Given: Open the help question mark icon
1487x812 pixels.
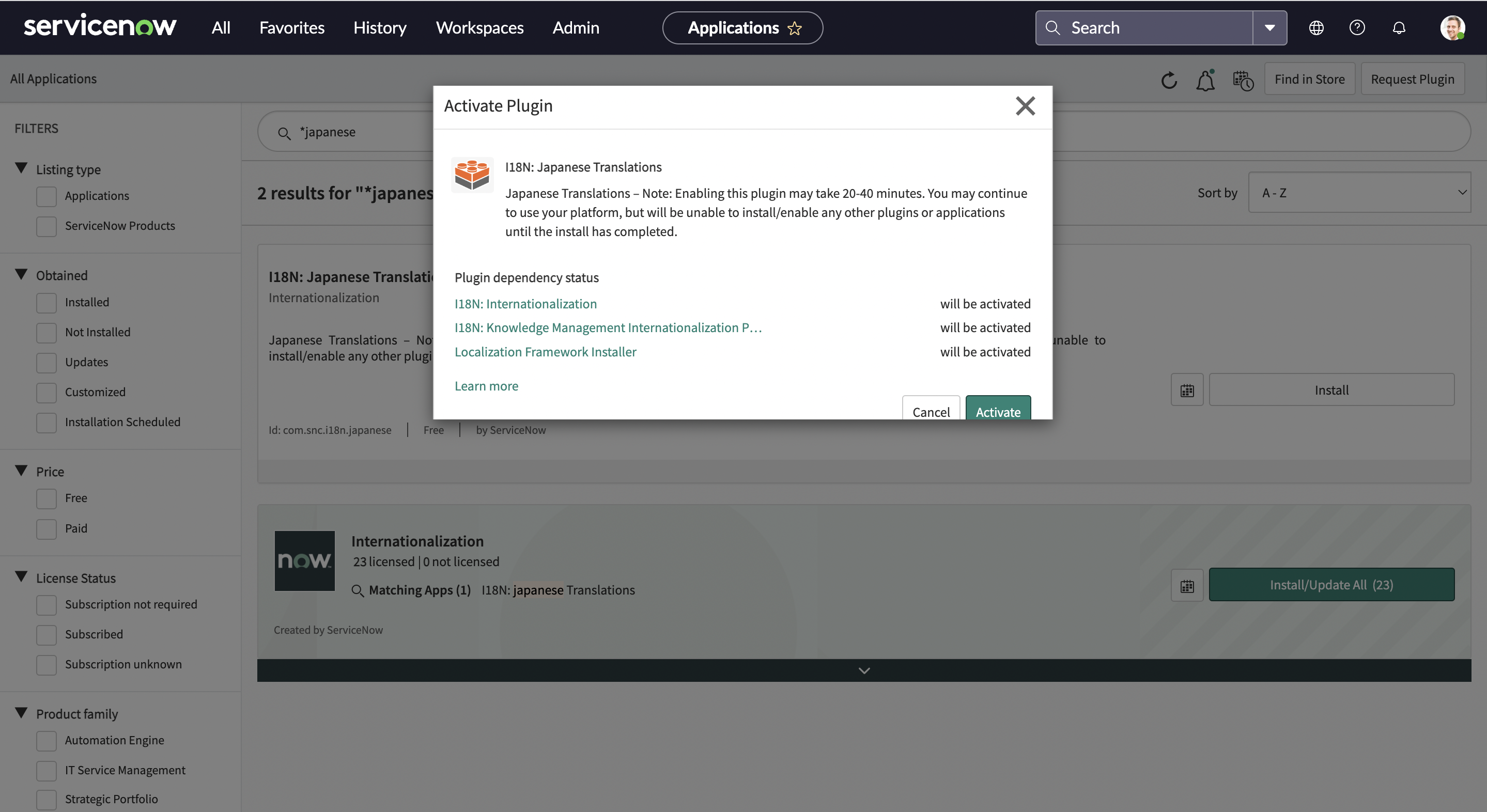Looking at the screenshot, I should [x=1357, y=28].
